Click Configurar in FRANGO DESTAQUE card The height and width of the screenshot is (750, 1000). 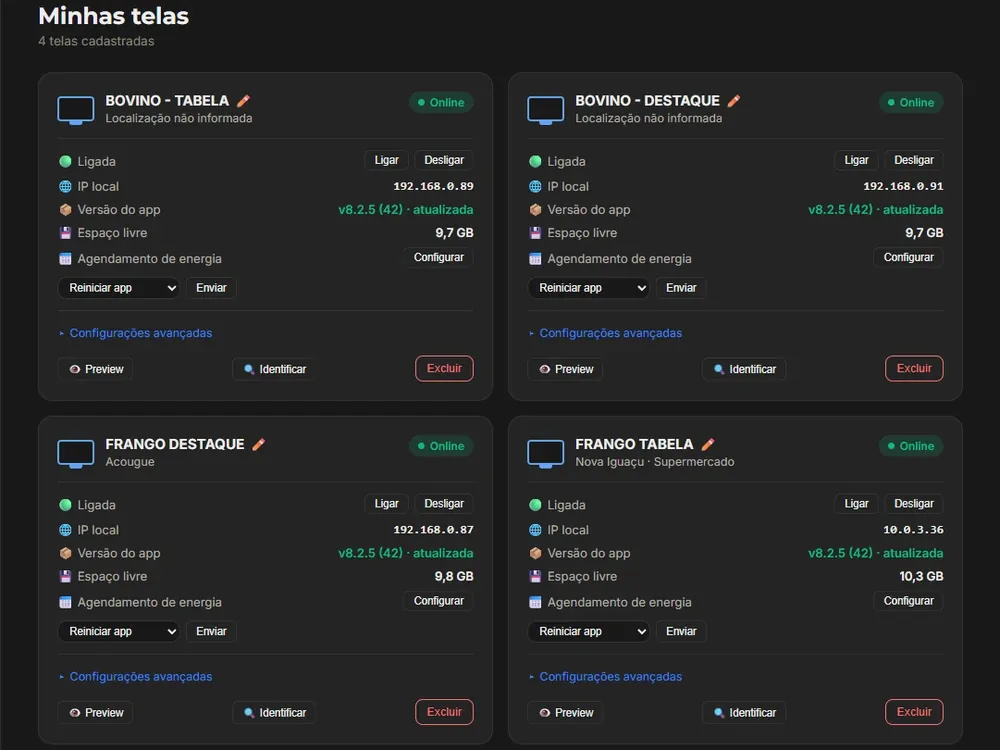click(x=438, y=601)
